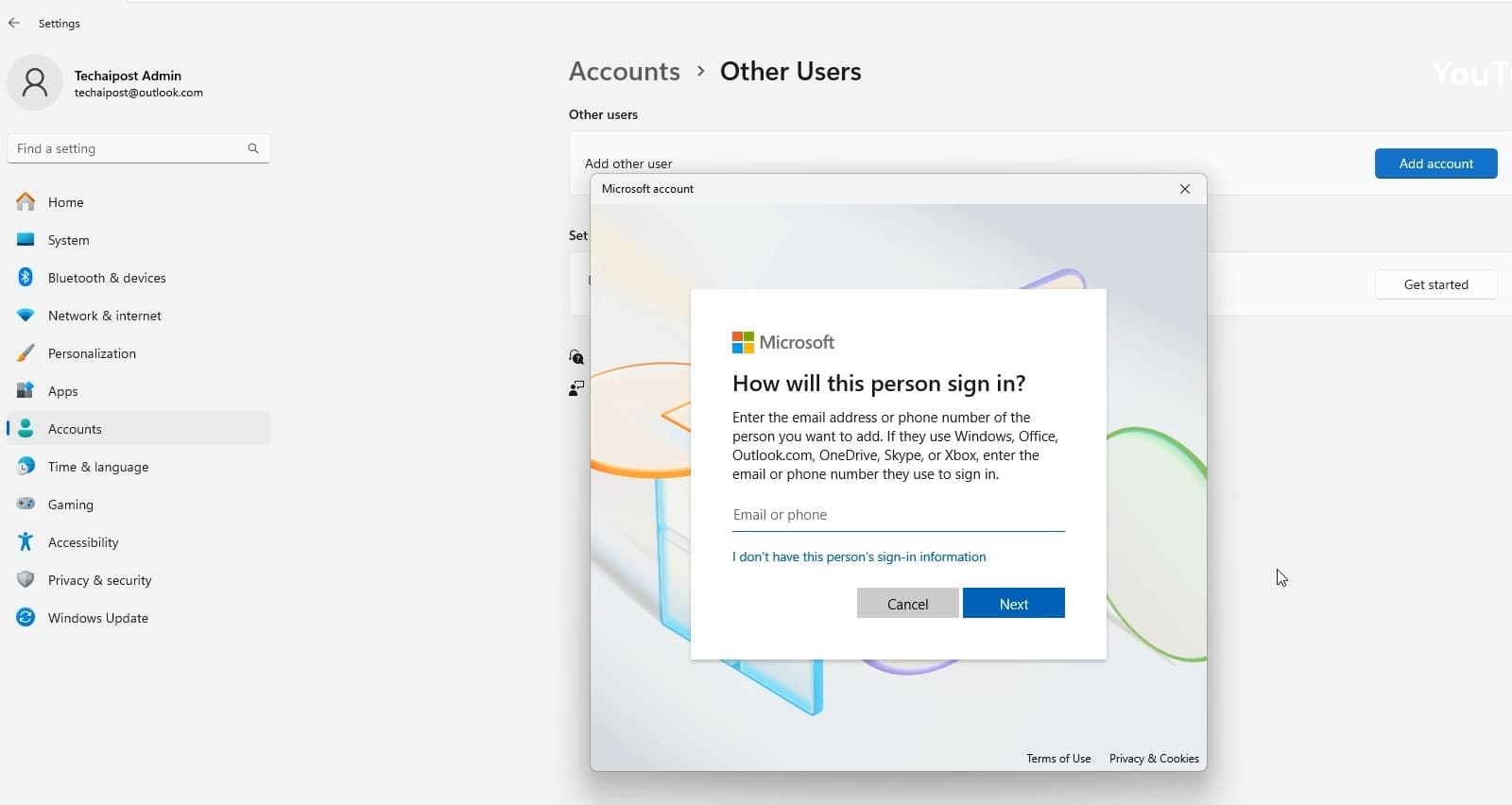
Task: Click the "How will this person sign in?" heading
Action: click(x=879, y=383)
